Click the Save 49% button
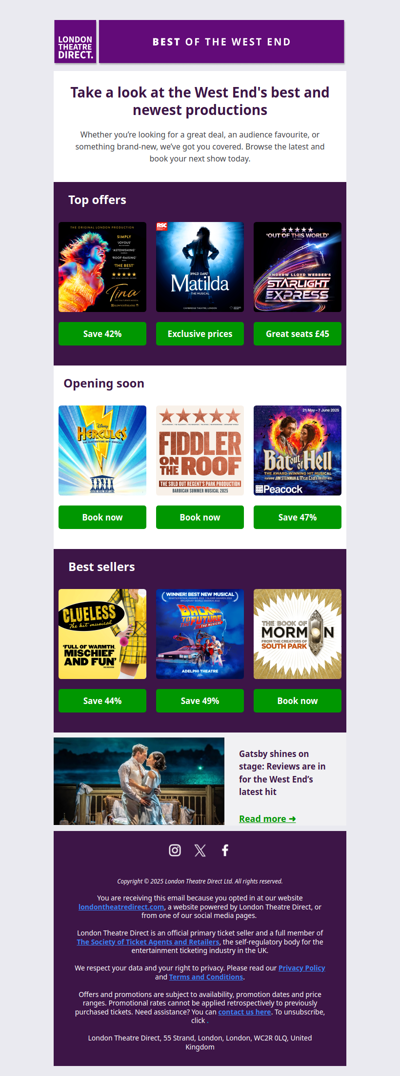400x1076 pixels. [200, 701]
